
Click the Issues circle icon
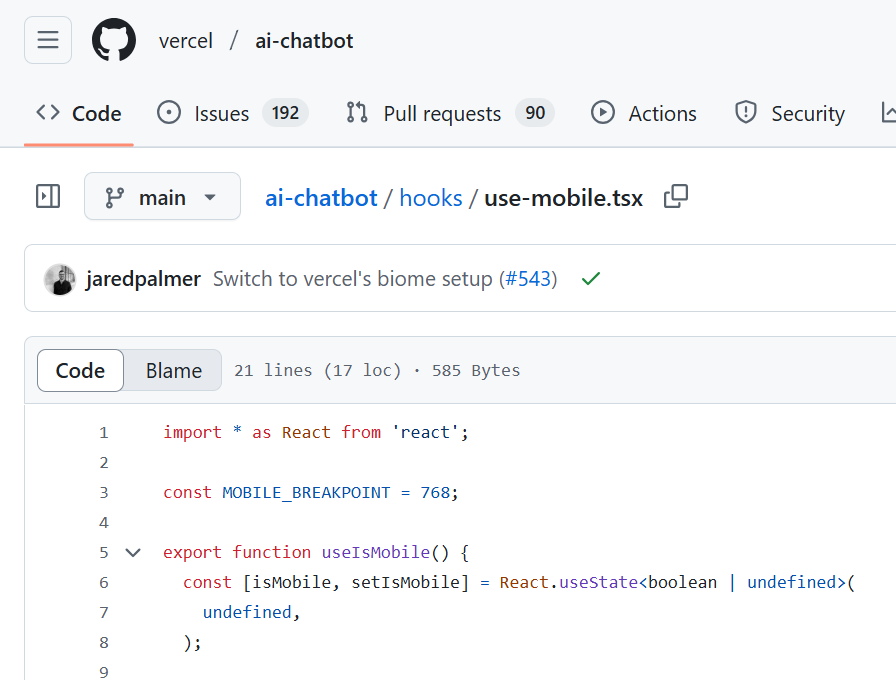169,113
